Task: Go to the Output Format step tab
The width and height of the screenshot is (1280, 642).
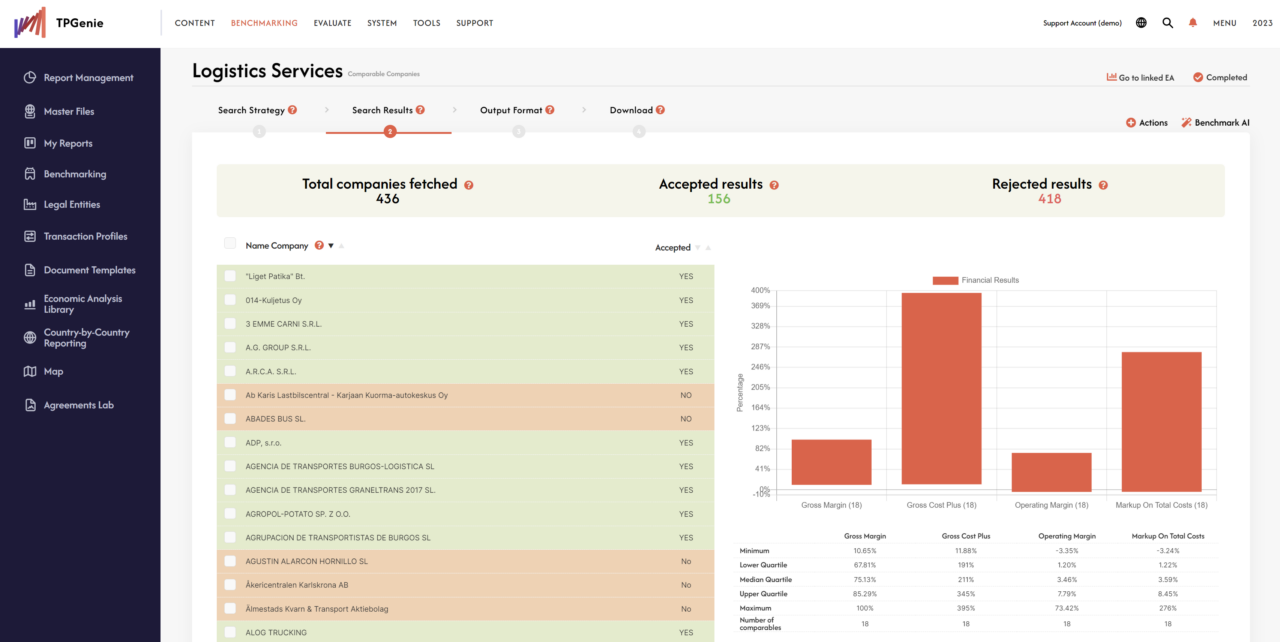Action: (x=511, y=110)
